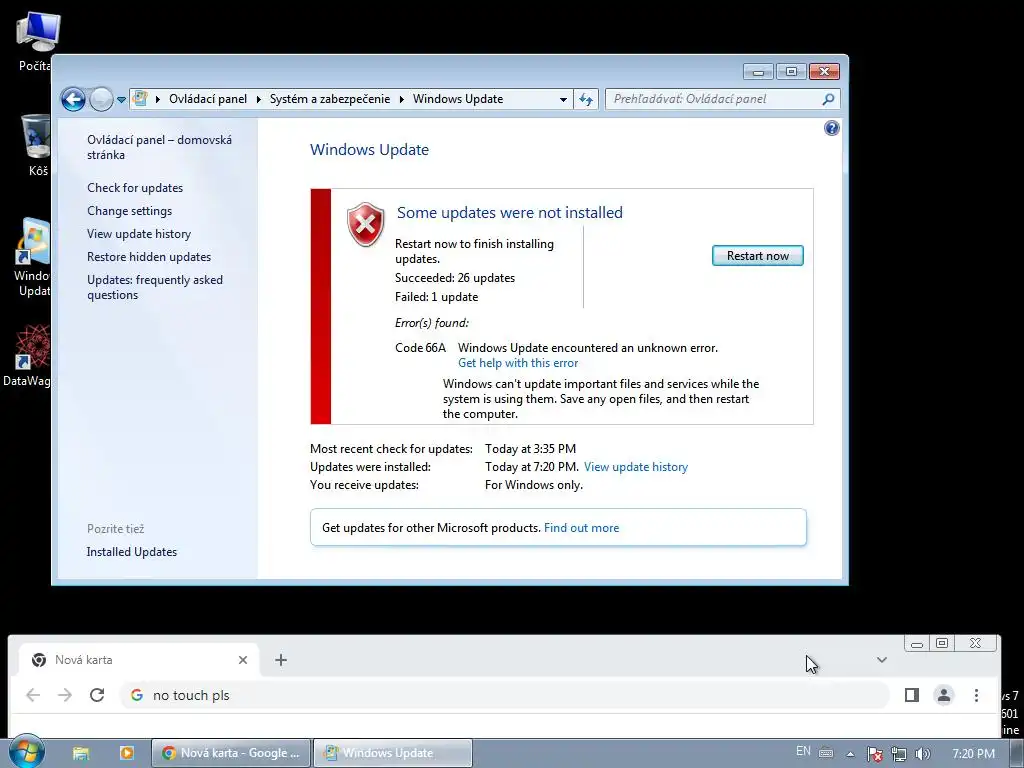
Task: Open the Recycle Bin (Kôš) desktop icon
Action: click(x=37, y=145)
